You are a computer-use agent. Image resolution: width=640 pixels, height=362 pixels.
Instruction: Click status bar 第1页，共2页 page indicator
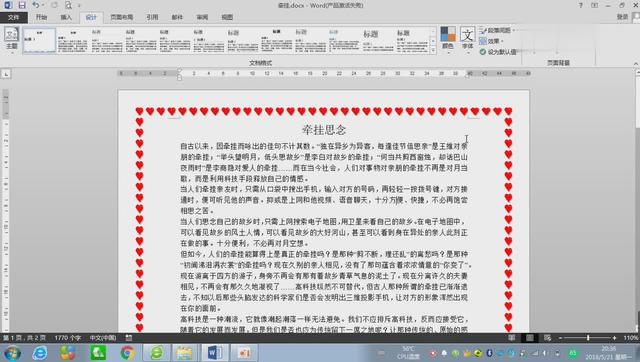(x=24, y=338)
